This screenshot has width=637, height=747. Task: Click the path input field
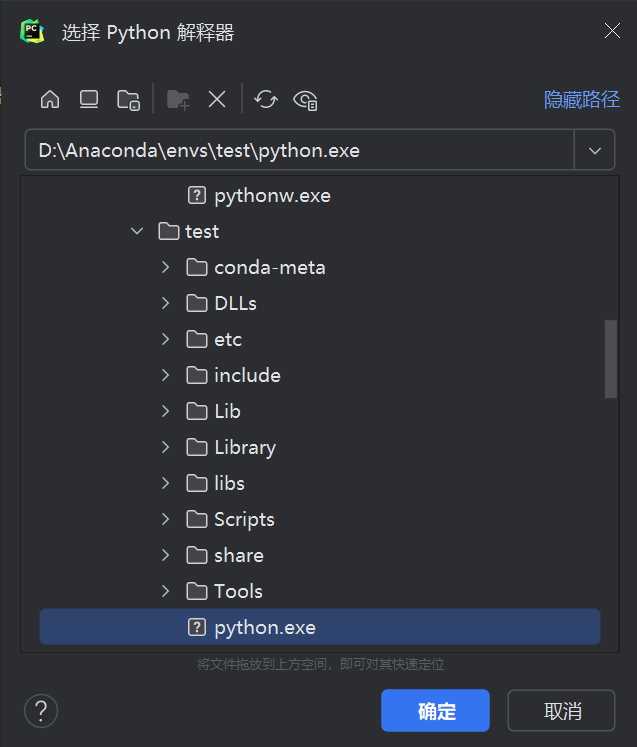(x=298, y=151)
